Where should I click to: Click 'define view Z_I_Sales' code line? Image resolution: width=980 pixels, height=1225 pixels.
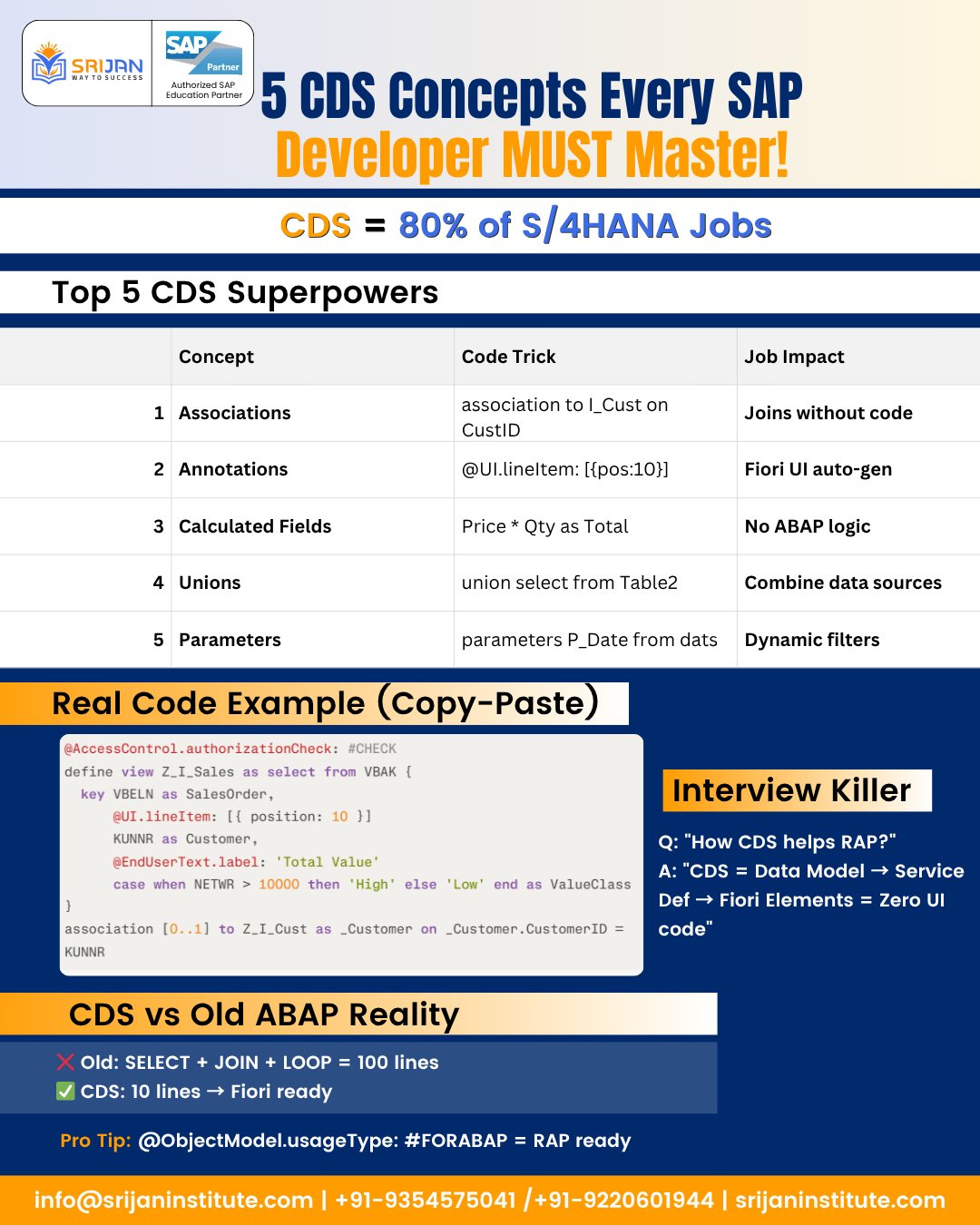238,771
